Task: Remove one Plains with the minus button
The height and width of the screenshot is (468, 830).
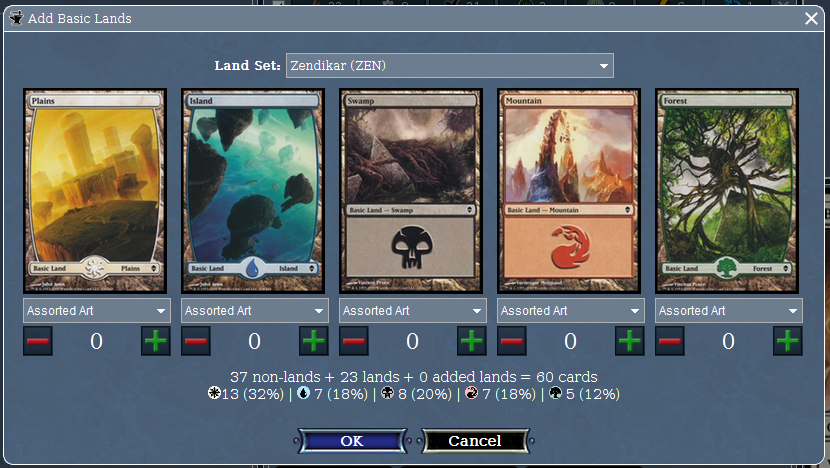Action: pyautogui.click(x=38, y=341)
